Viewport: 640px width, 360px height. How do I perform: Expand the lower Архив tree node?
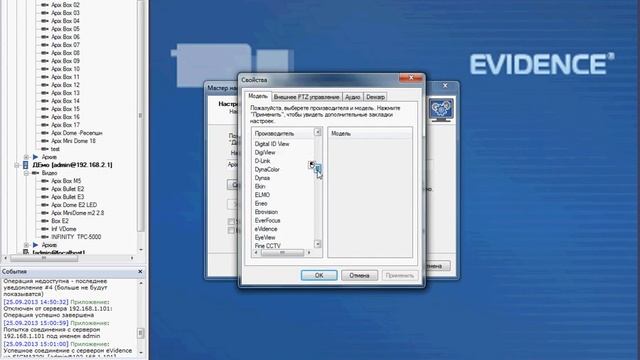point(26,245)
